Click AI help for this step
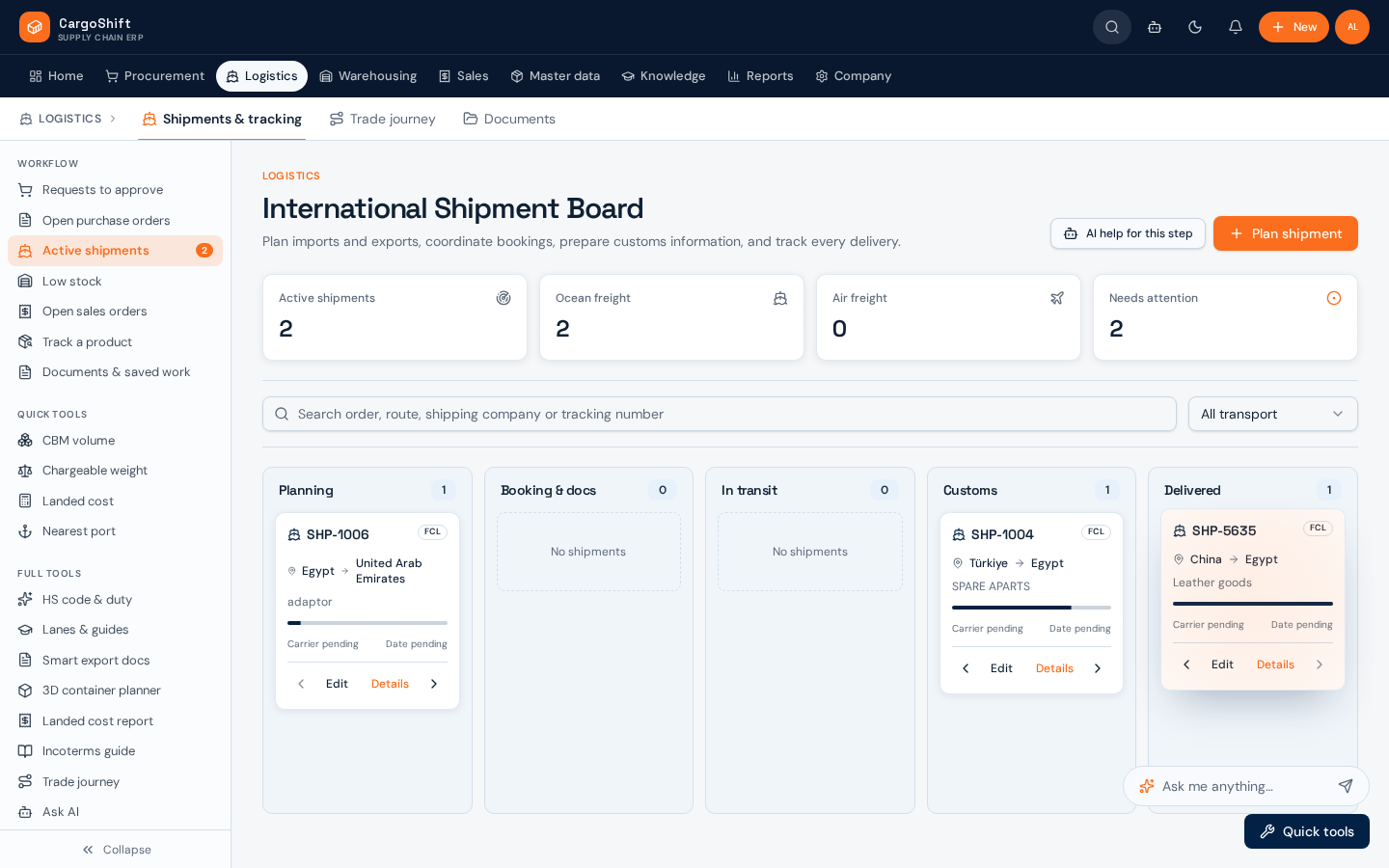1389x868 pixels. (x=1128, y=233)
